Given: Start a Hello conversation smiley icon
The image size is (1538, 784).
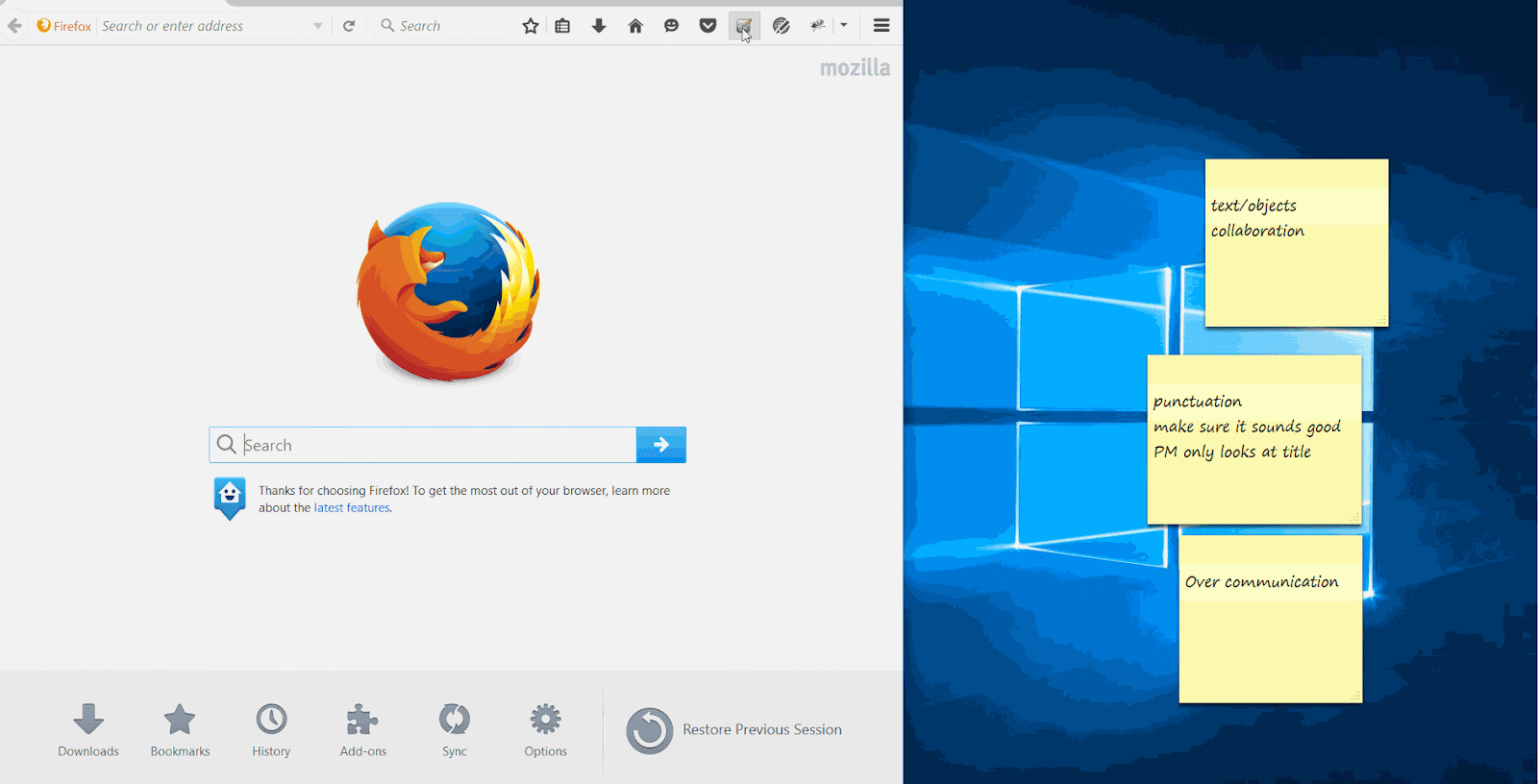Looking at the screenshot, I should pyautogui.click(x=671, y=26).
